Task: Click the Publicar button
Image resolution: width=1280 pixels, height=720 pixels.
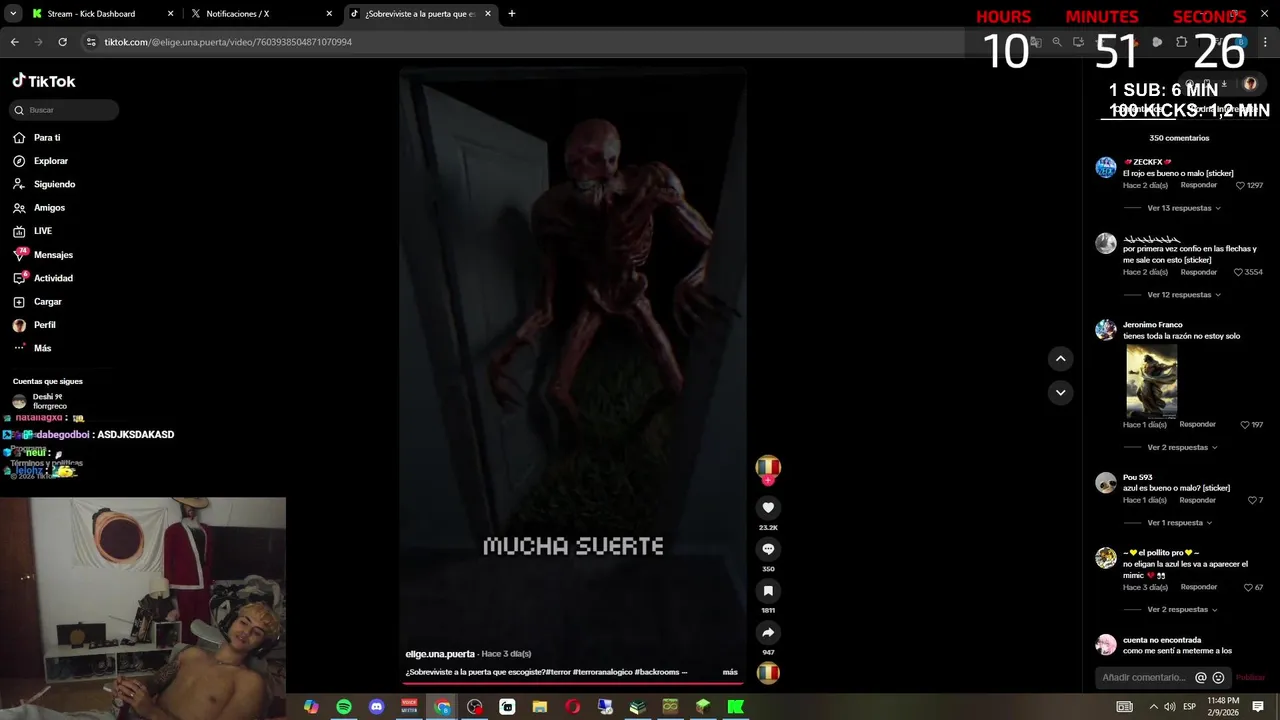Action: [1250, 677]
